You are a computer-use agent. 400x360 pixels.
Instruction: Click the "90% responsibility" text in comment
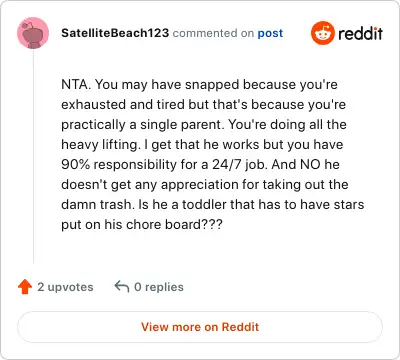point(119,164)
